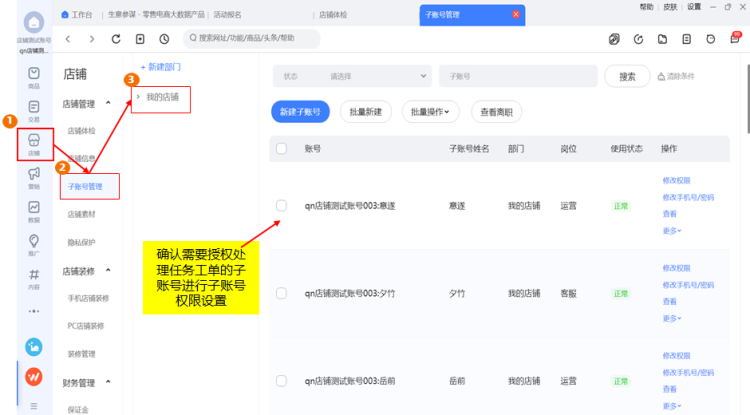
Task: Tick the checkbox for account 岳前
Action: (x=281, y=381)
